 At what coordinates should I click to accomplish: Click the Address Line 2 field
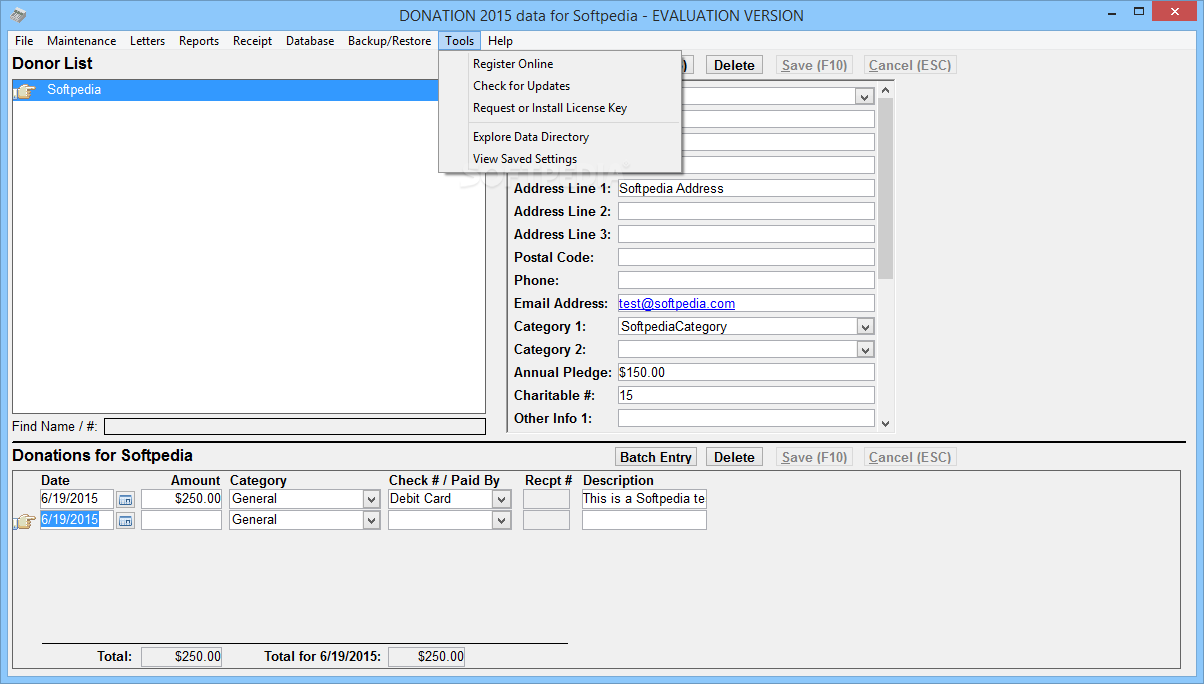pyautogui.click(x=746, y=211)
